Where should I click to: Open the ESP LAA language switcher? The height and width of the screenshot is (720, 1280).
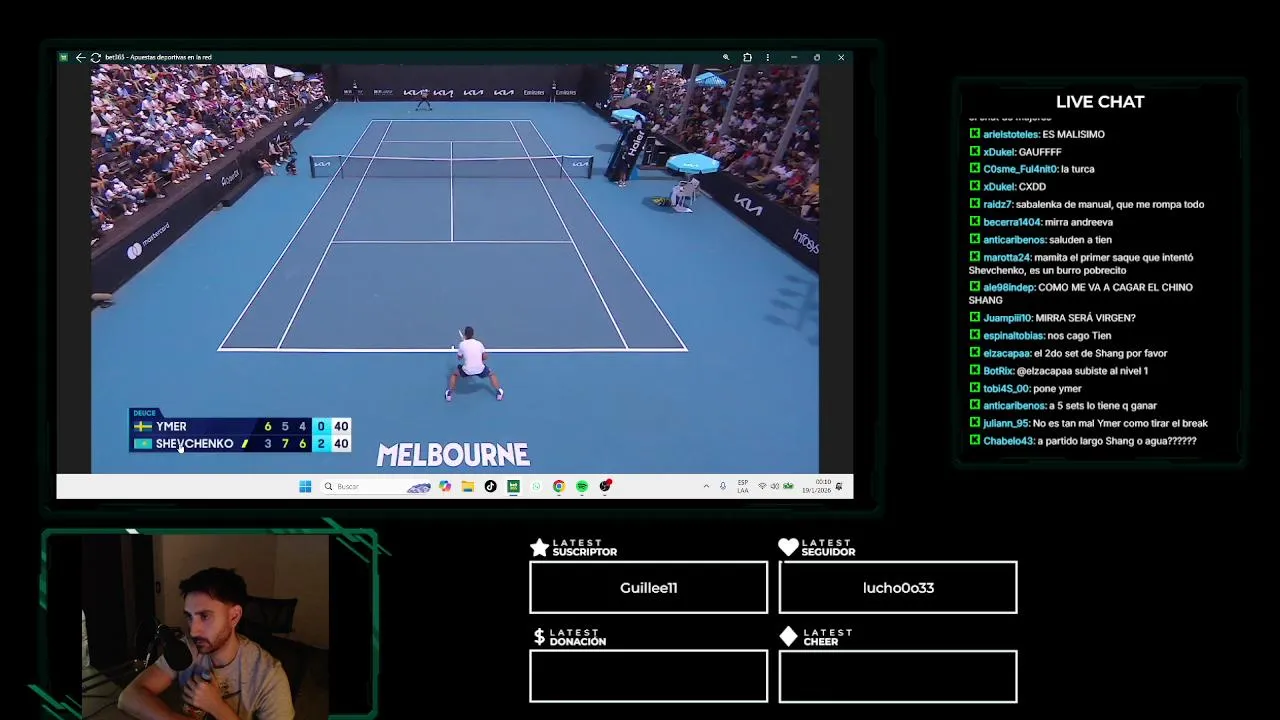coord(743,486)
